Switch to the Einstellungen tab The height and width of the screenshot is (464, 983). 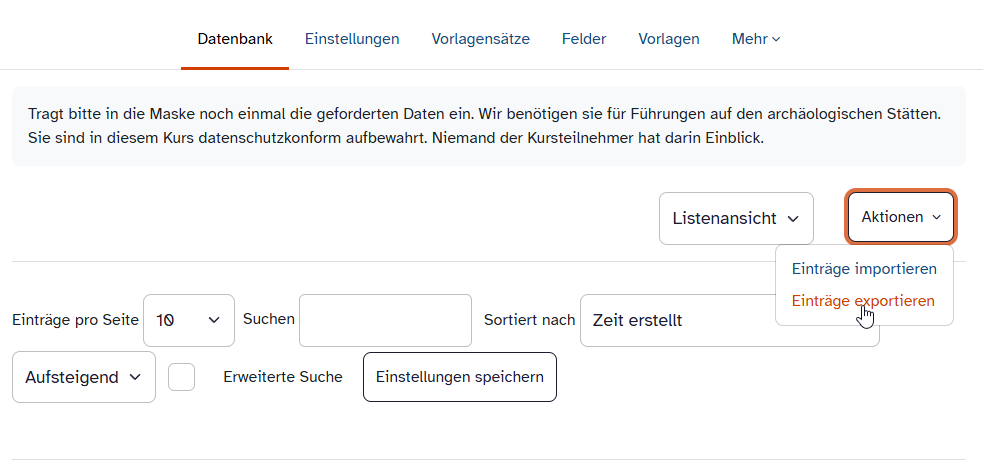click(x=352, y=39)
